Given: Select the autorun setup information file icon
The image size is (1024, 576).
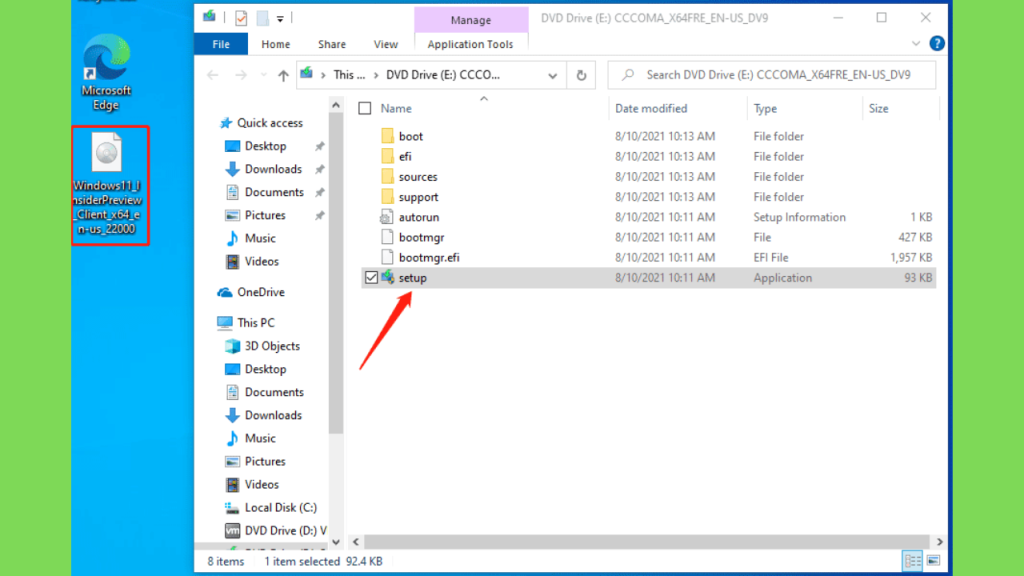Looking at the screenshot, I should point(387,217).
